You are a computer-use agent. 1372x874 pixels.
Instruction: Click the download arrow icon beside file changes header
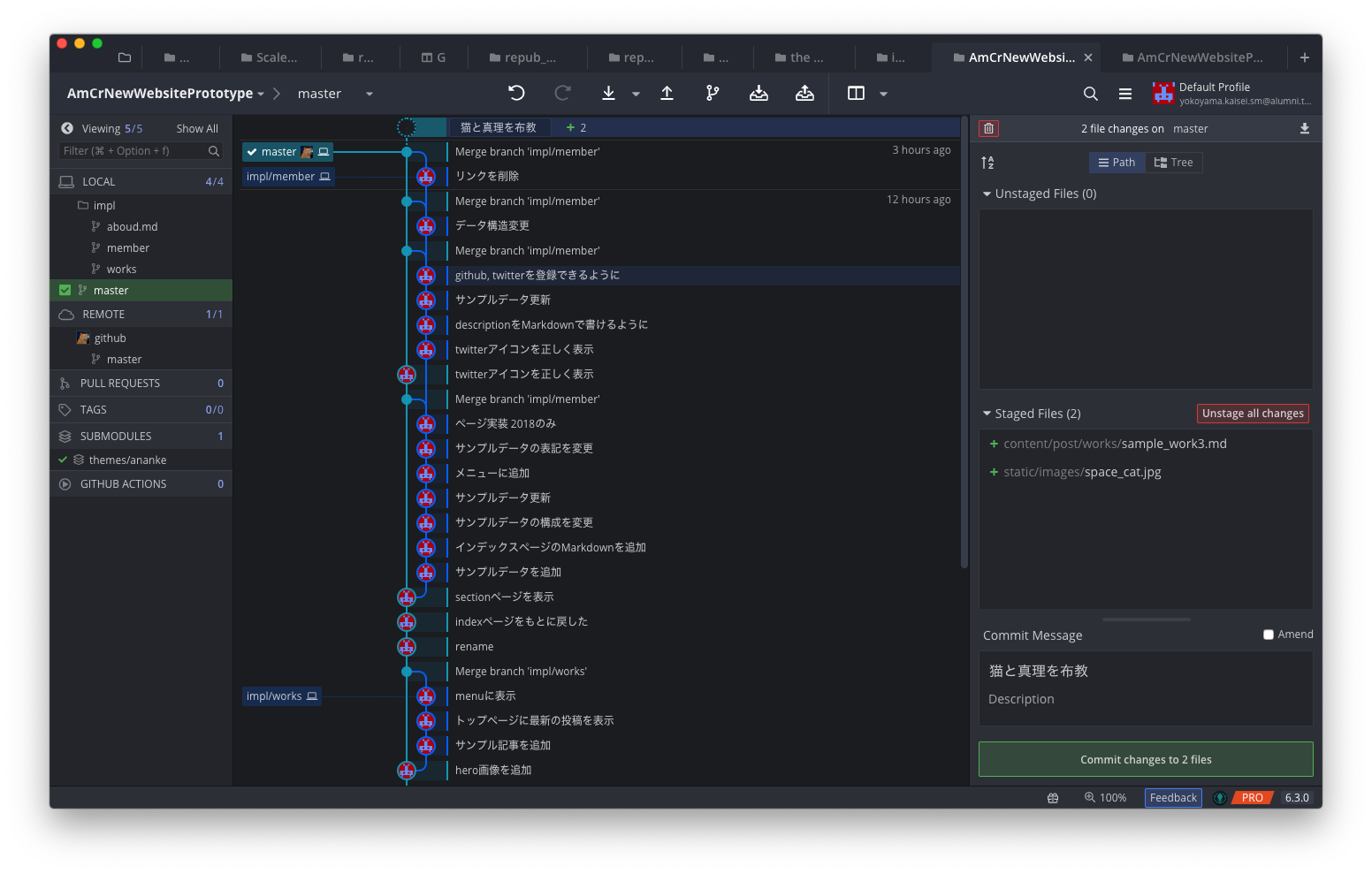(x=1305, y=128)
